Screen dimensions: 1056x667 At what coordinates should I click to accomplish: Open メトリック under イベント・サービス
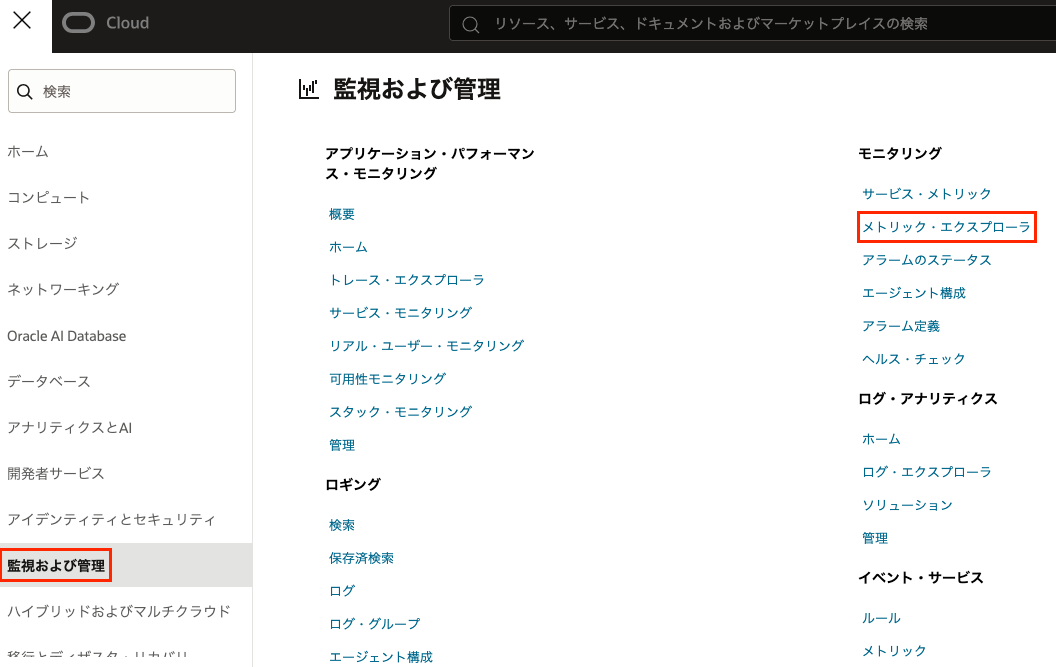click(x=894, y=651)
